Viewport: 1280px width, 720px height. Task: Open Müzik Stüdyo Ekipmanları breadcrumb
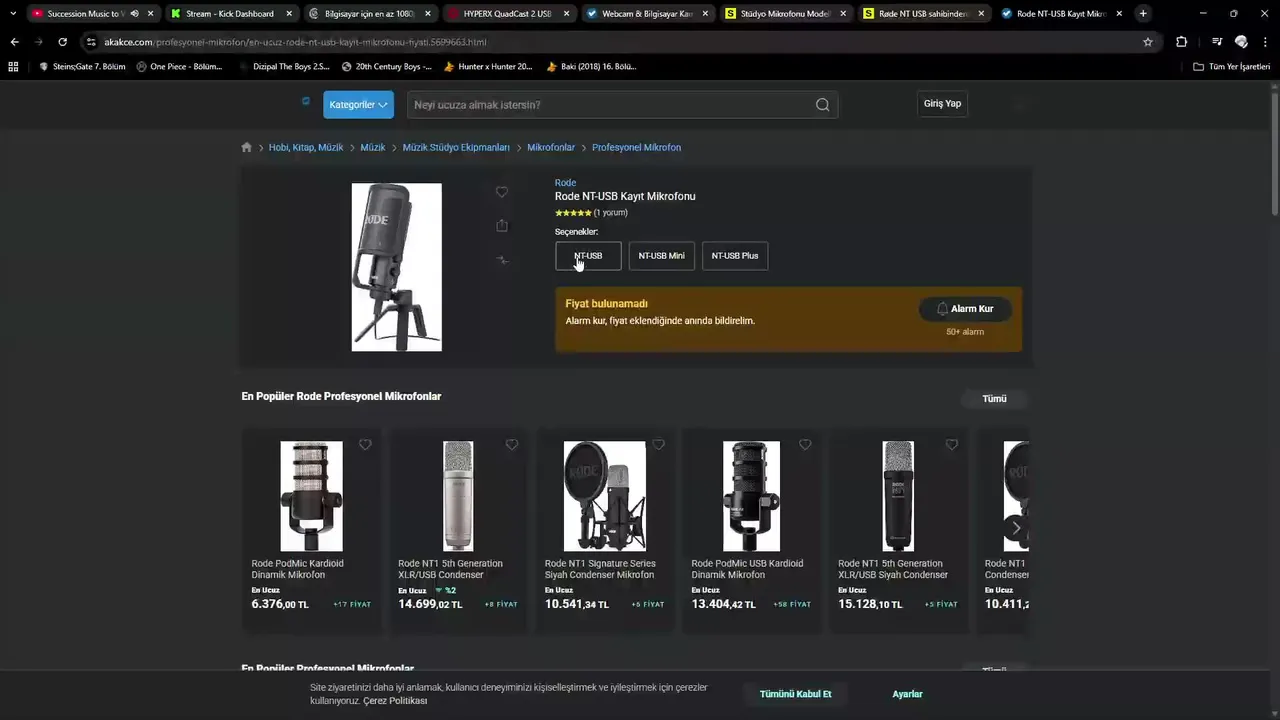456,147
